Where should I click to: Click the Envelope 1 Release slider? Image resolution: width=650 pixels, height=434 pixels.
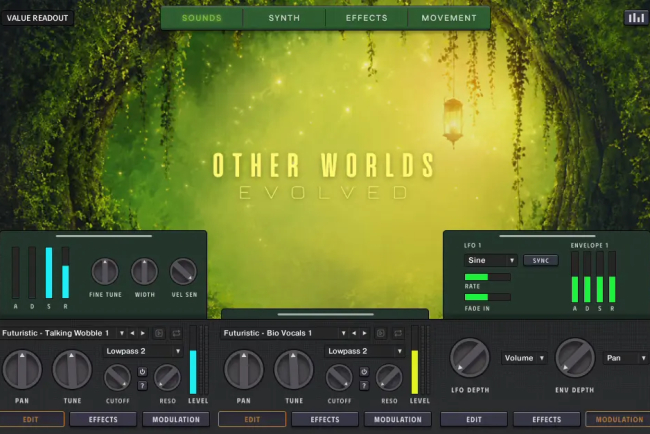click(612, 277)
